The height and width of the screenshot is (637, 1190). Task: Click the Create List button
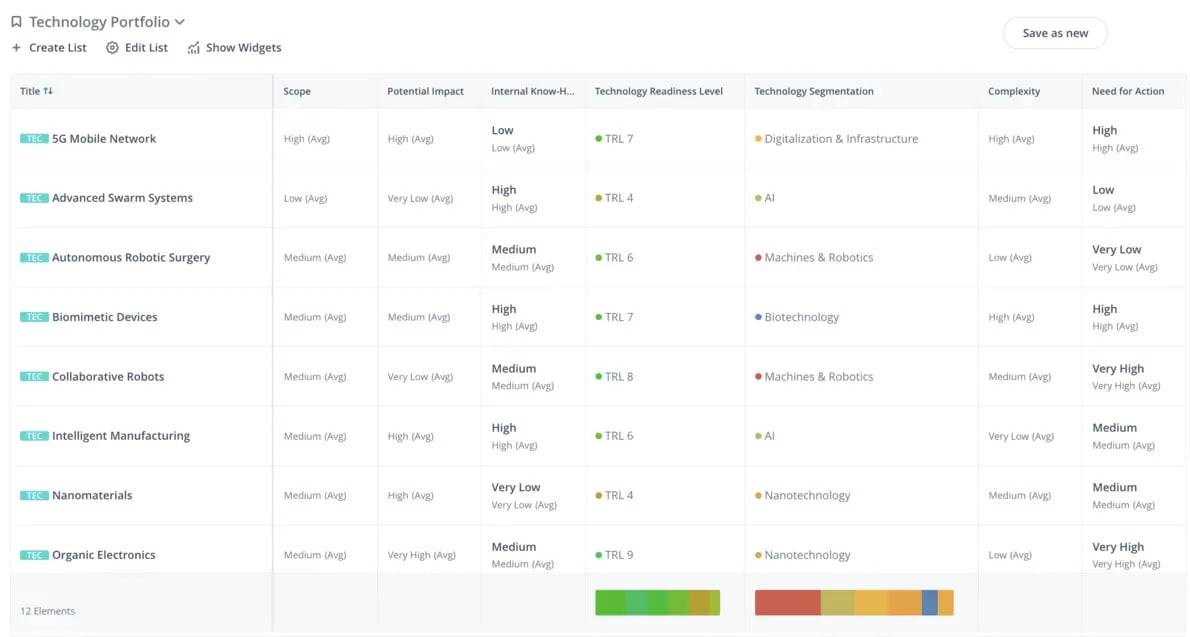tap(49, 47)
